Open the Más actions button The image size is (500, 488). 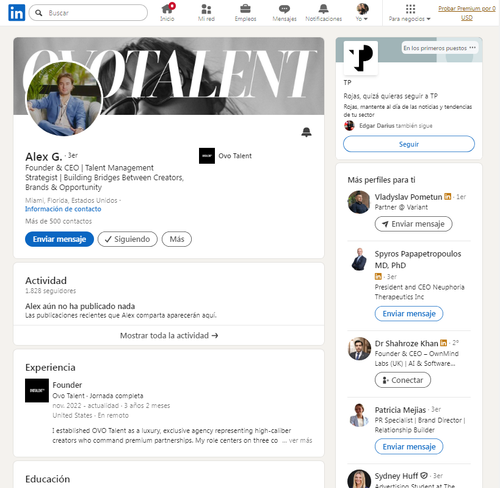click(x=177, y=239)
